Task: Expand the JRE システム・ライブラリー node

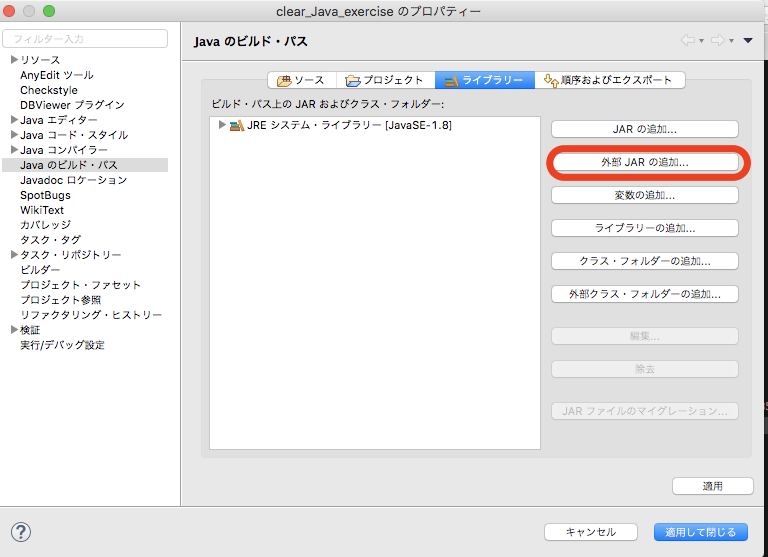Action: point(222,124)
